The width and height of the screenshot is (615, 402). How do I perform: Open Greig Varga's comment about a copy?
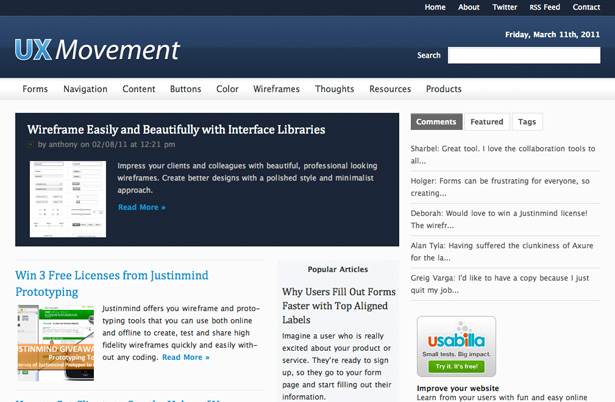click(x=500, y=284)
